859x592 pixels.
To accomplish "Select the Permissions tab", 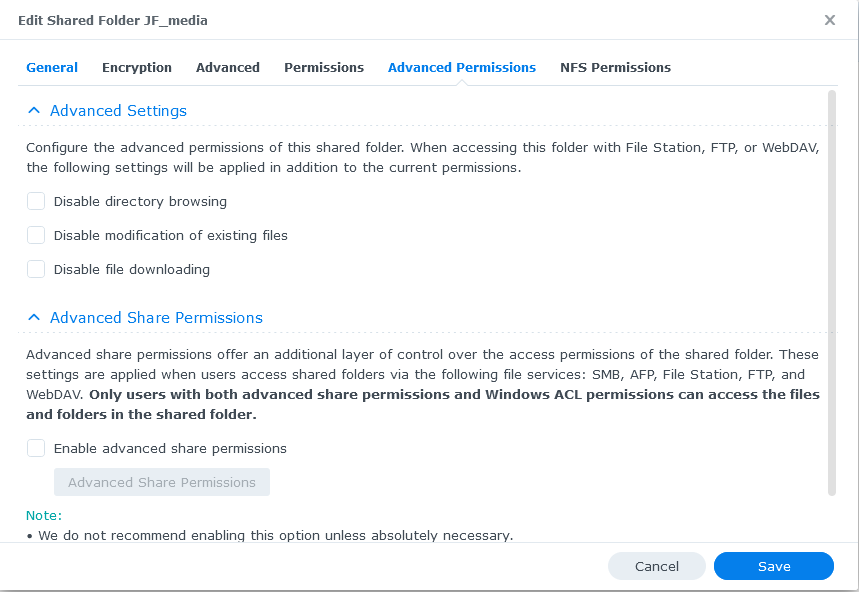I will (324, 68).
